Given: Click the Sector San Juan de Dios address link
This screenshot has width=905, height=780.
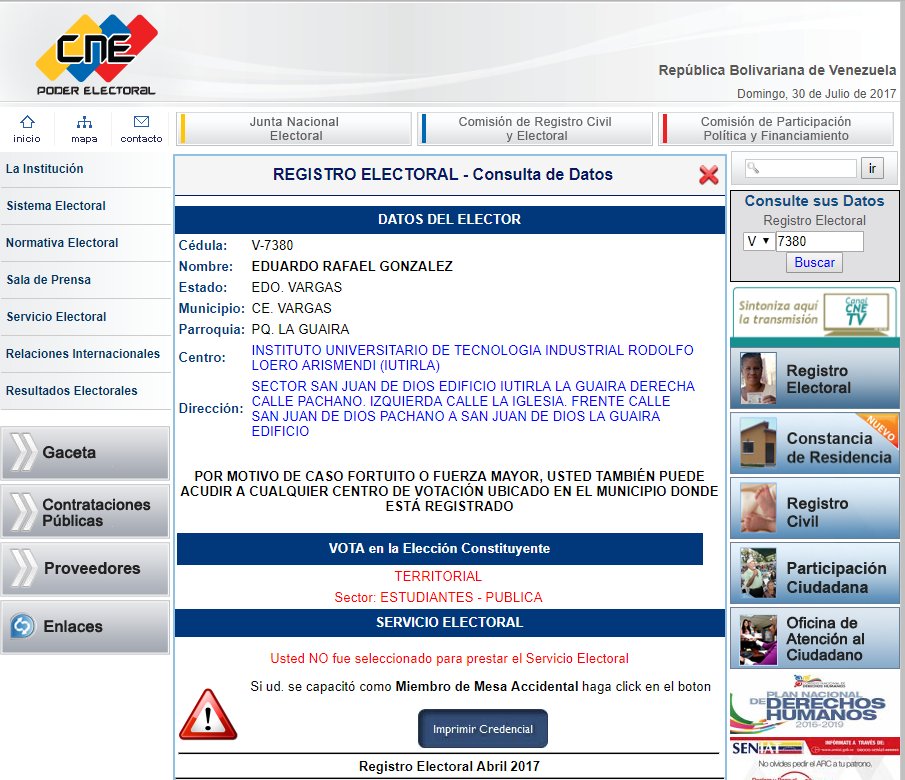Looking at the screenshot, I should [x=473, y=408].
